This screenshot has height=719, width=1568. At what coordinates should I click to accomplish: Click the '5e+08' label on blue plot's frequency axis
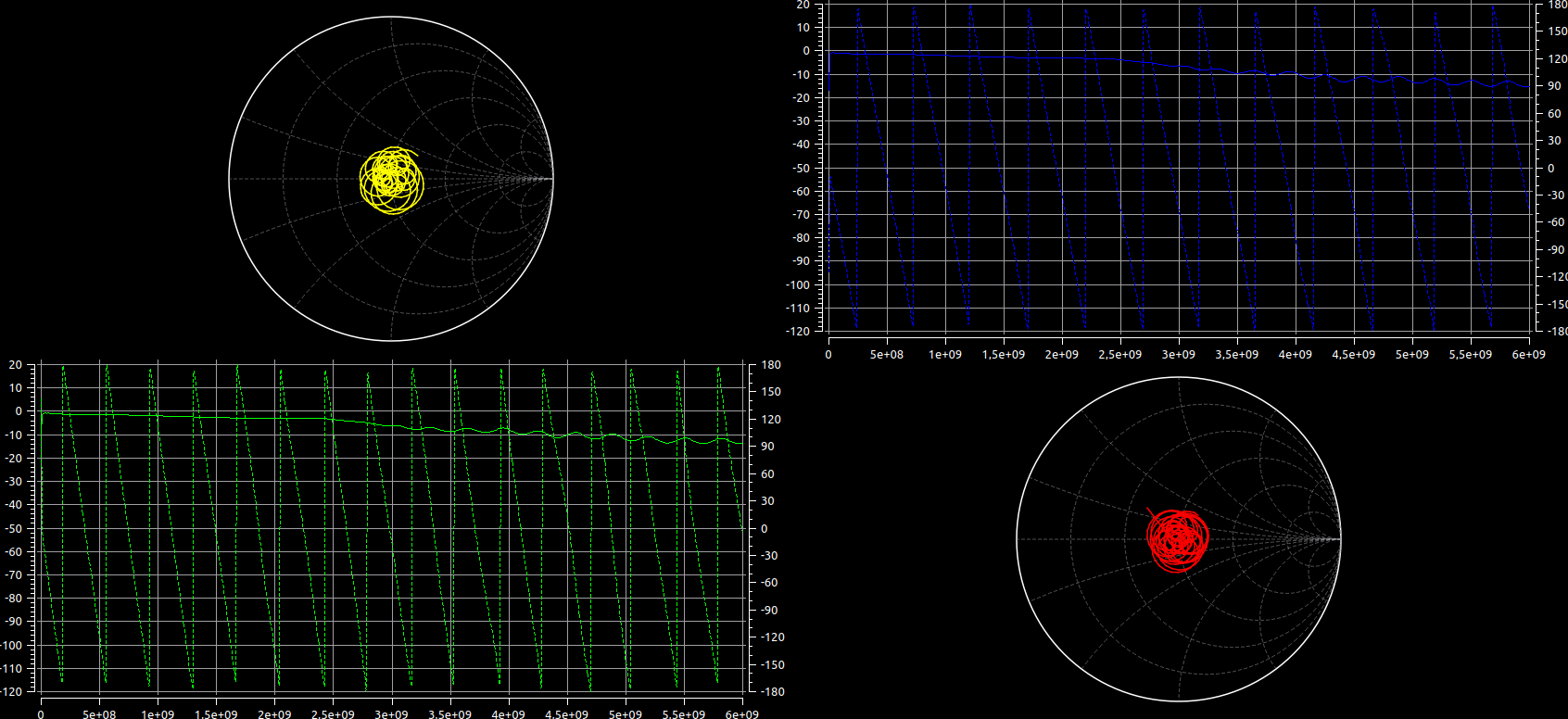[887, 355]
